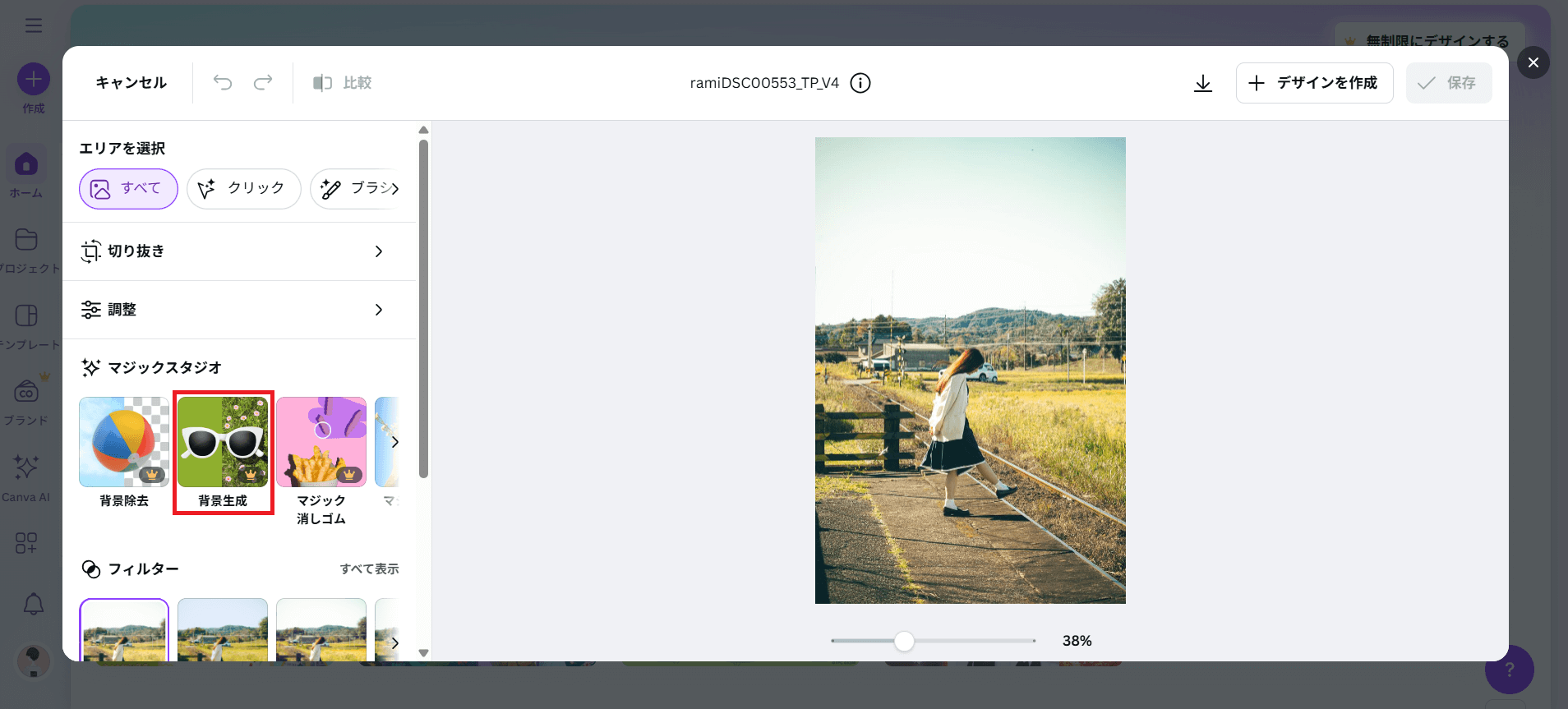Go to ホーム in the sidebar
The width and height of the screenshot is (1568, 709).
[26, 173]
